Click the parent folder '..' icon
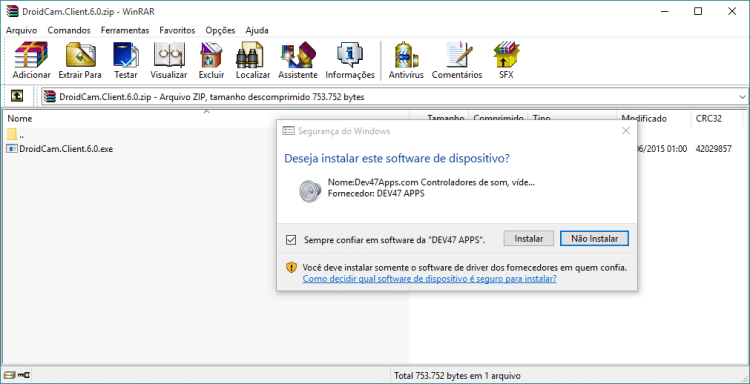Viewport: 750px width, 384px height. pyautogui.click(x=12, y=134)
